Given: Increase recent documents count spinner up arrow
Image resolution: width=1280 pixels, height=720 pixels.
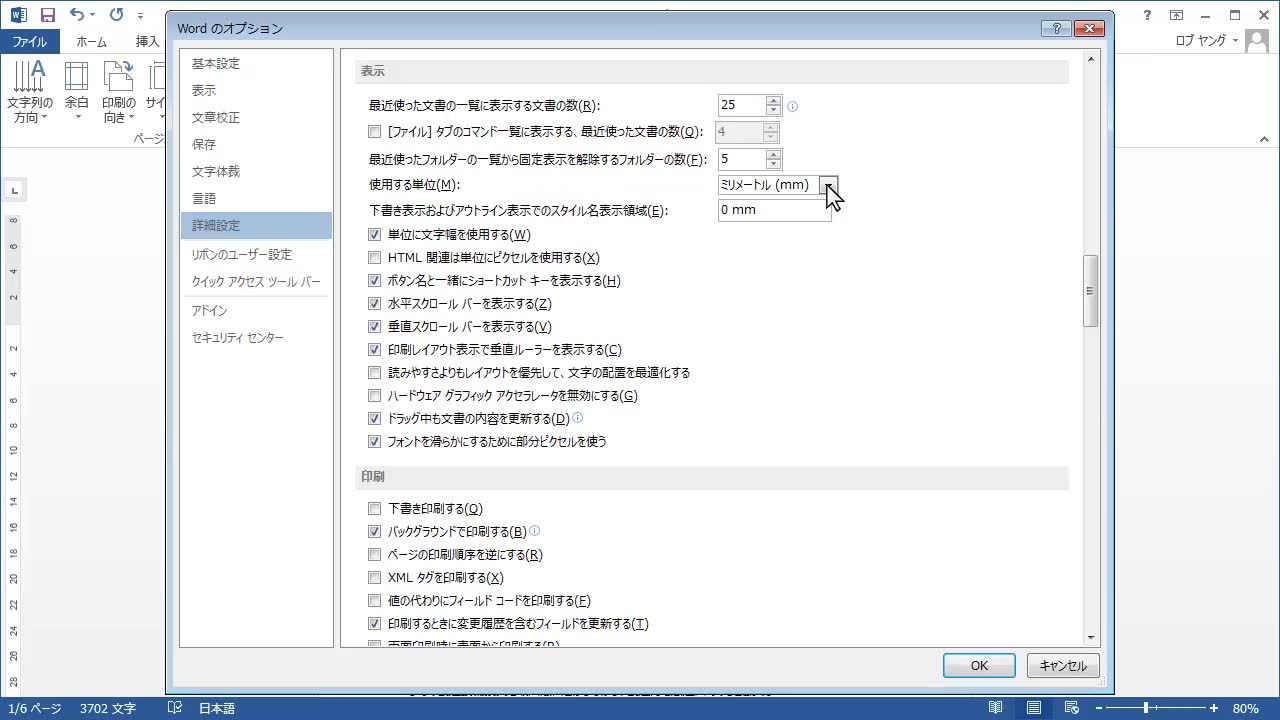Looking at the screenshot, I should point(773,100).
